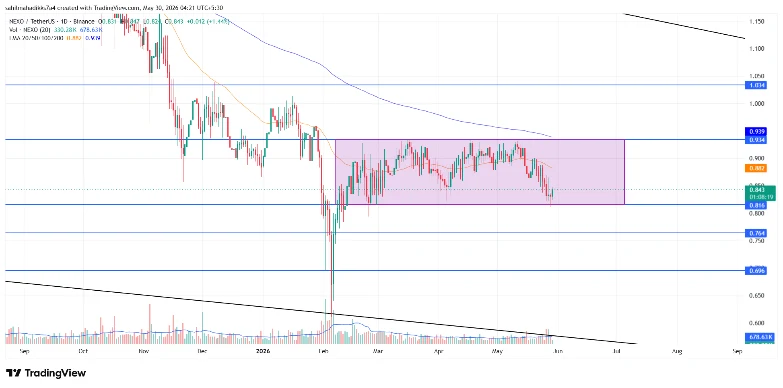This screenshot has width=783, height=388.
Task: Click the Mar label on time axis
Action: pyautogui.click(x=378, y=352)
